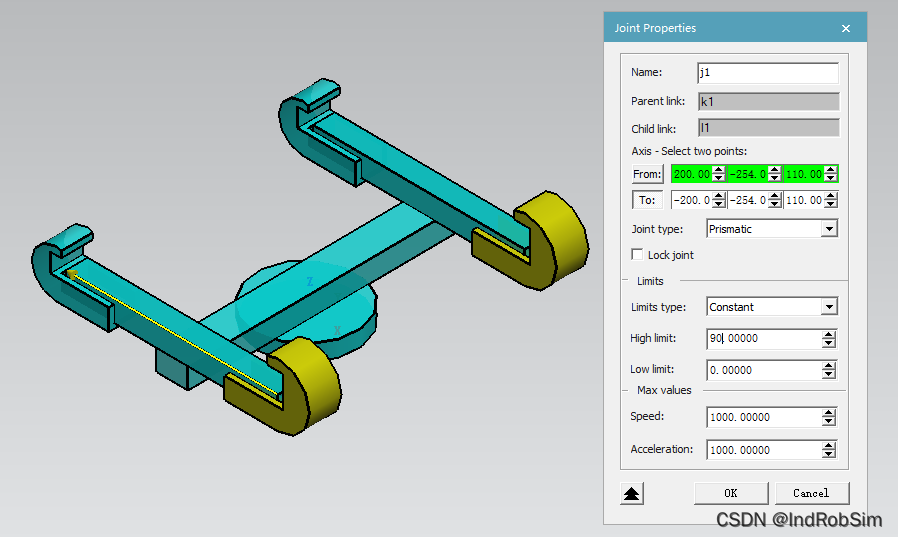The image size is (898, 537).
Task: Click the Acceleration value field
Action: click(x=765, y=450)
